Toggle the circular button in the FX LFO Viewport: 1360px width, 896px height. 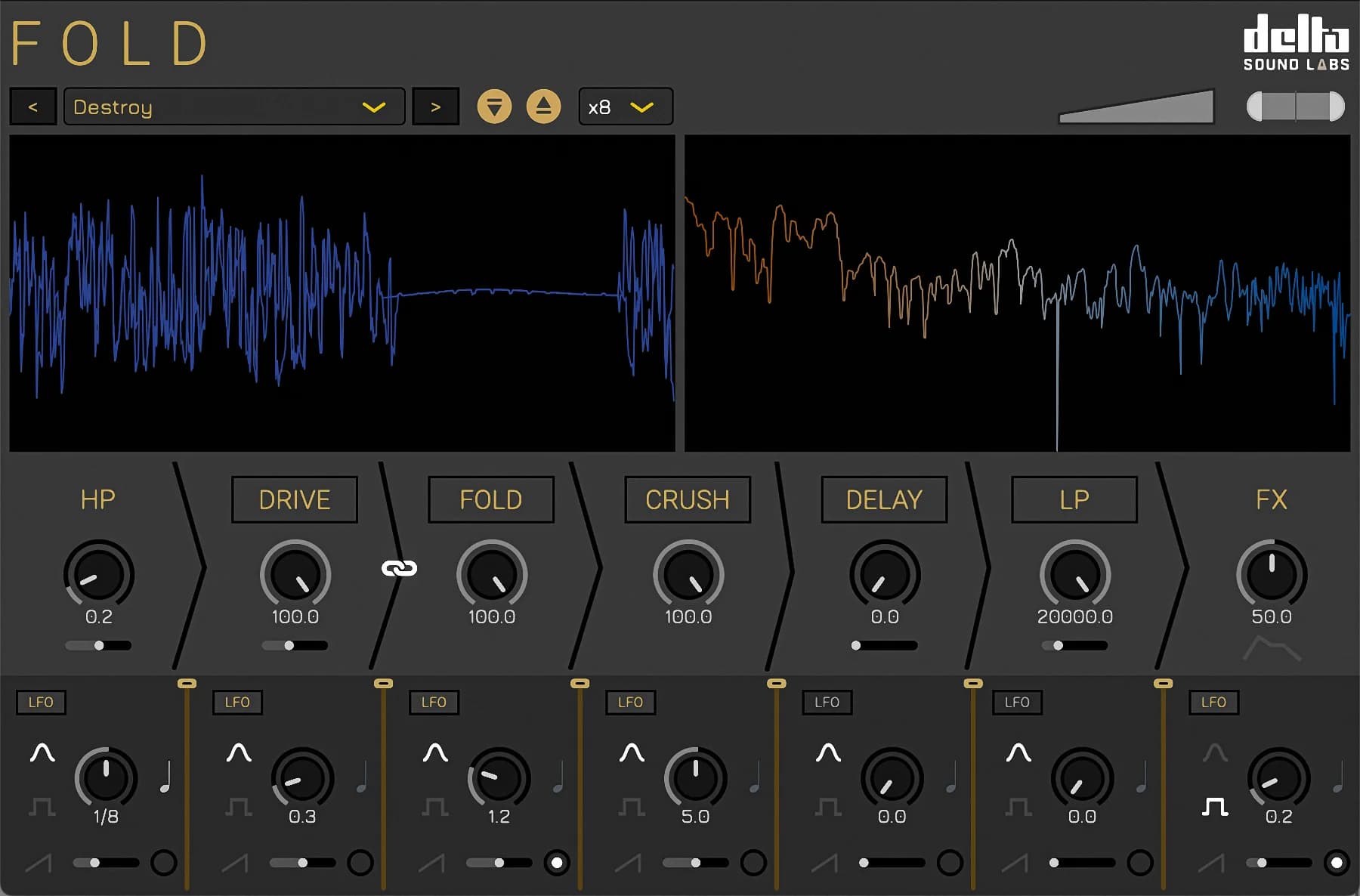[x=1336, y=863]
